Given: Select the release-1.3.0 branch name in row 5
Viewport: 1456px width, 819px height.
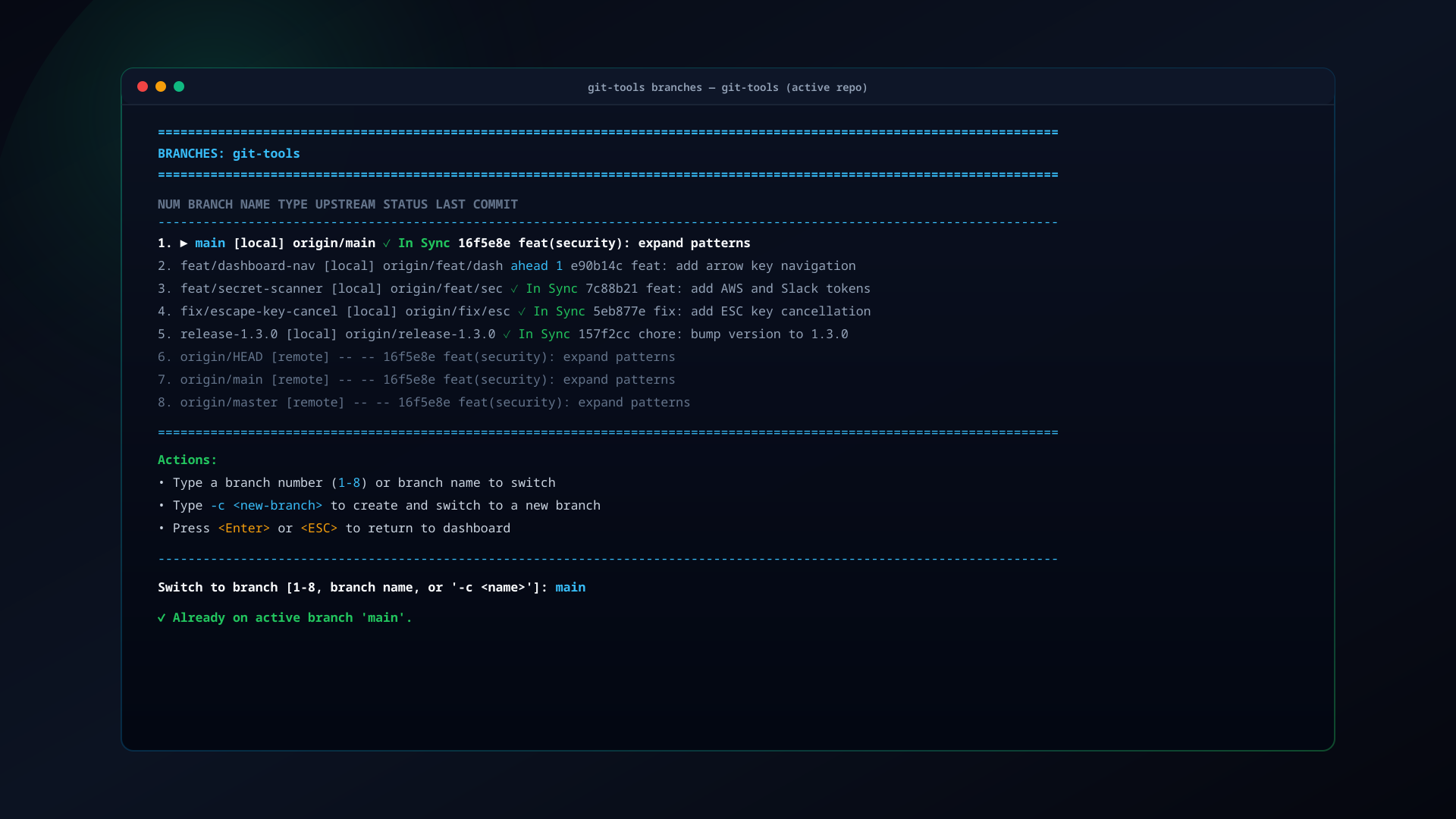Looking at the screenshot, I should (x=229, y=334).
